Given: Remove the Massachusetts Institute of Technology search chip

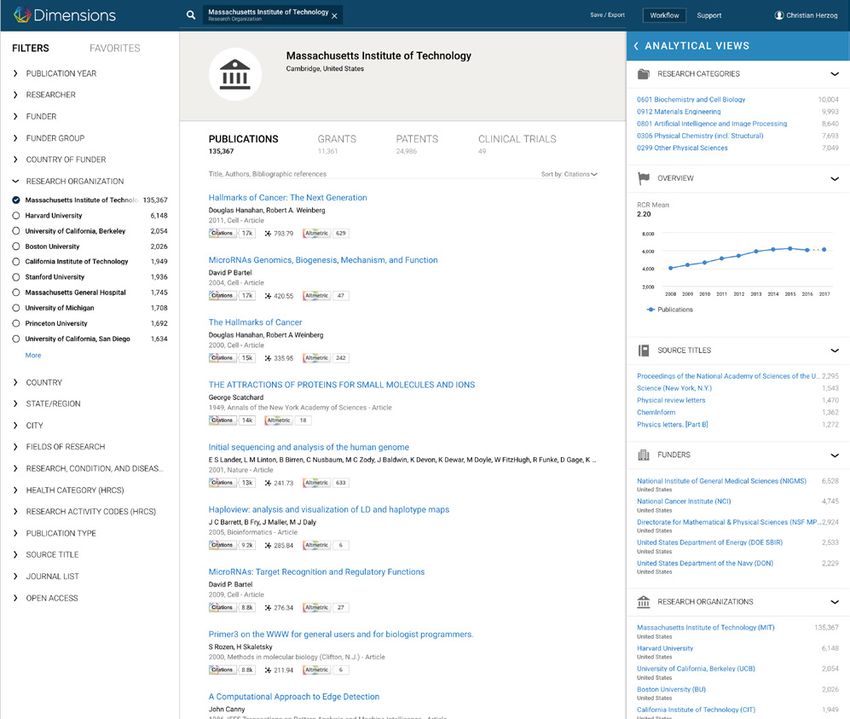Looking at the screenshot, I should click(334, 16).
